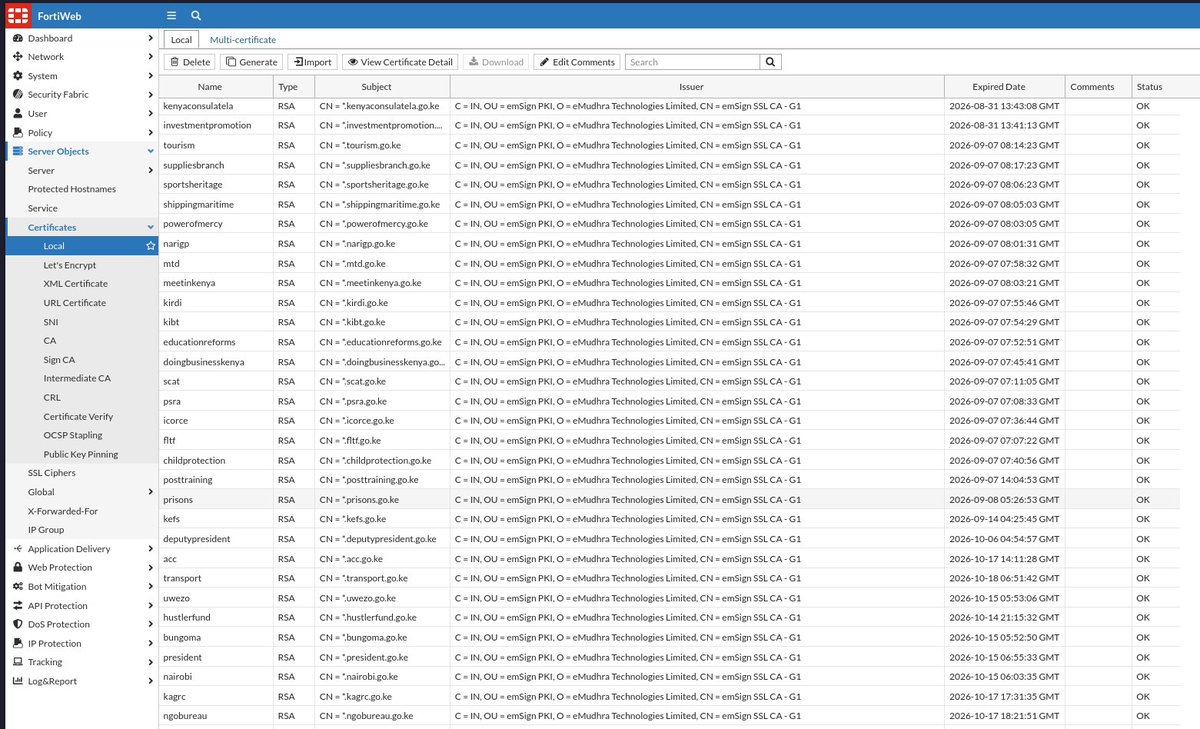Viewport: 1200px width, 729px height.
Task: Open Protected Hostnames menu item
Action: [x=72, y=189]
